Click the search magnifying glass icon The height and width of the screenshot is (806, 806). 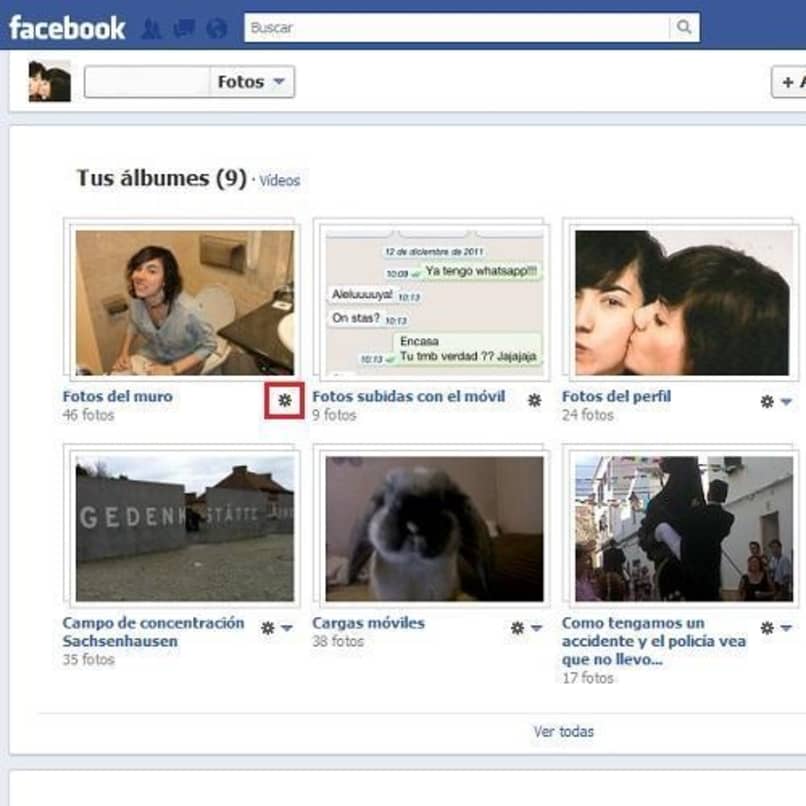[x=684, y=28]
